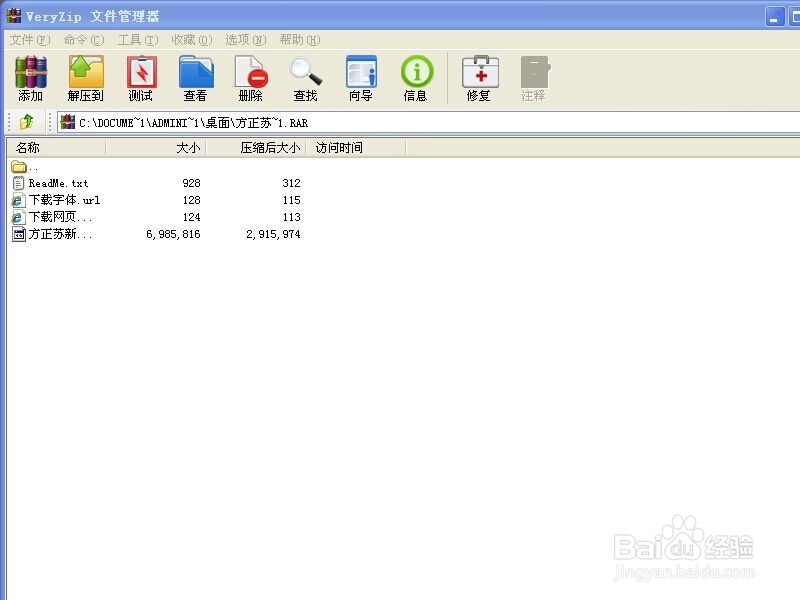800x600 pixels.
Task: Sort by Size (大小) column header
Action: click(x=156, y=148)
